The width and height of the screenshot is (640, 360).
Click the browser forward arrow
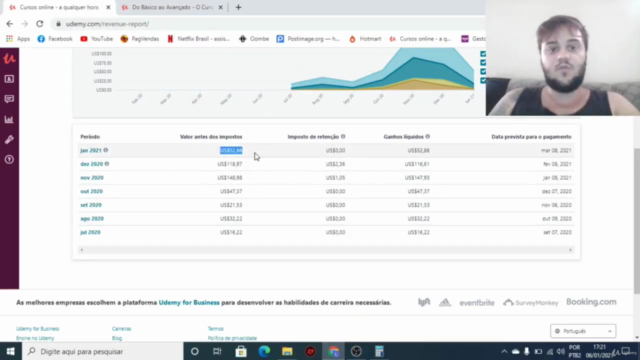pyautogui.click(x=24, y=24)
